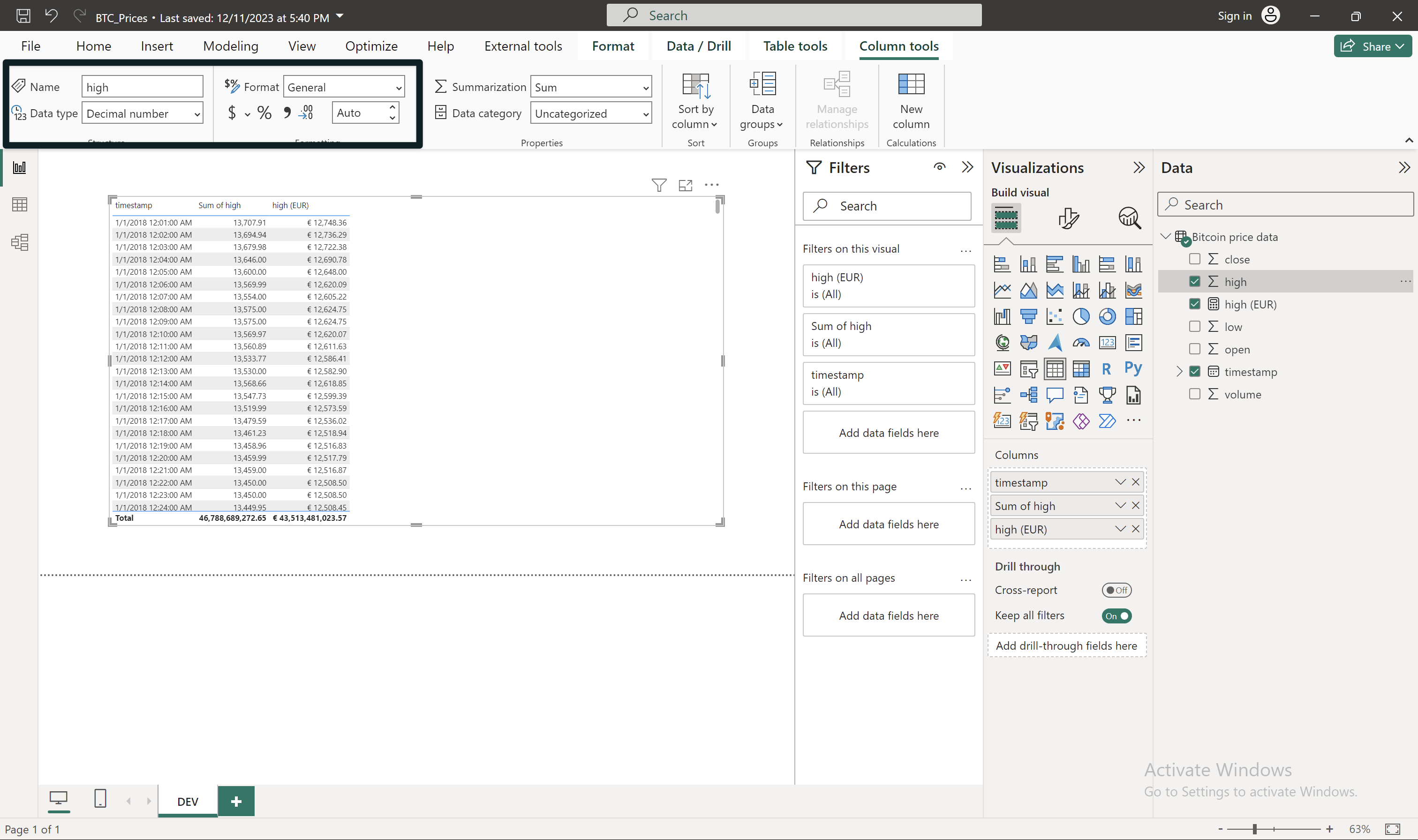Apply percentage formatting to the column

264,112
